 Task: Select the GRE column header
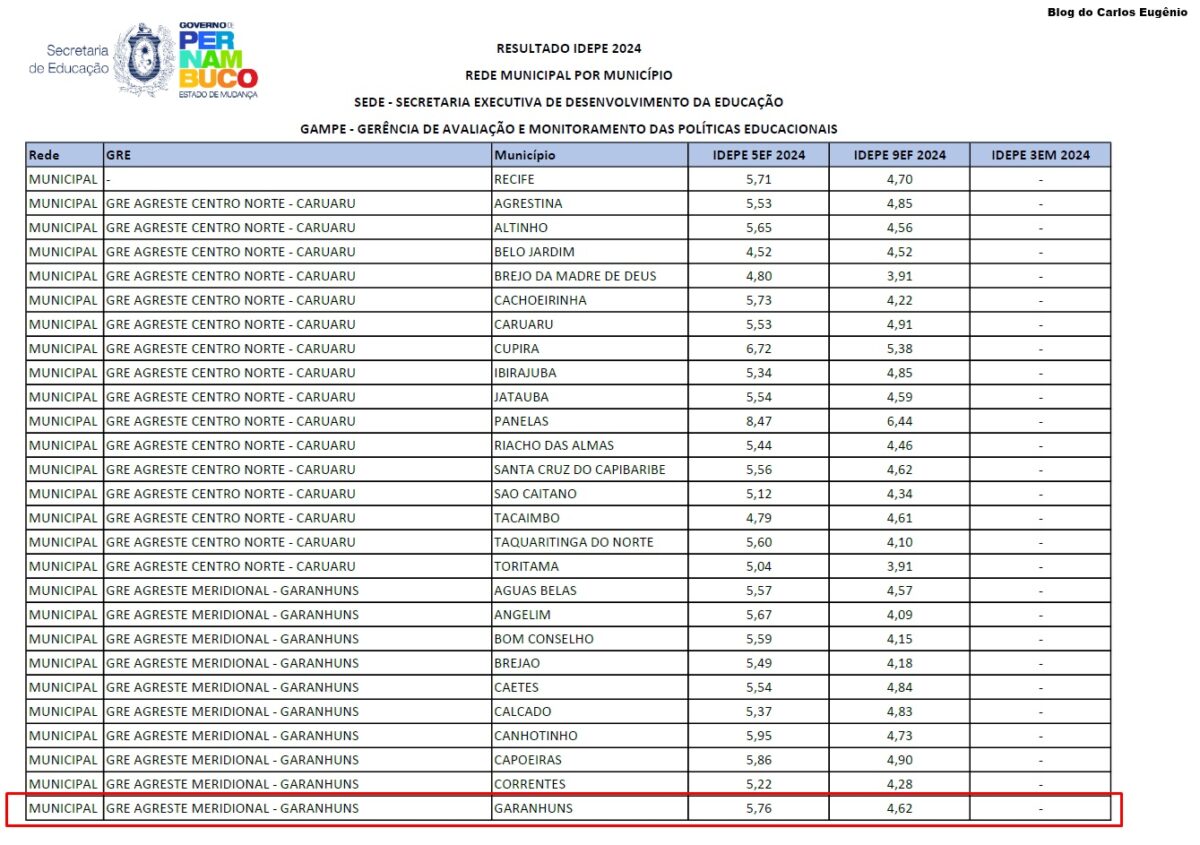pyautogui.click(x=118, y=155)
